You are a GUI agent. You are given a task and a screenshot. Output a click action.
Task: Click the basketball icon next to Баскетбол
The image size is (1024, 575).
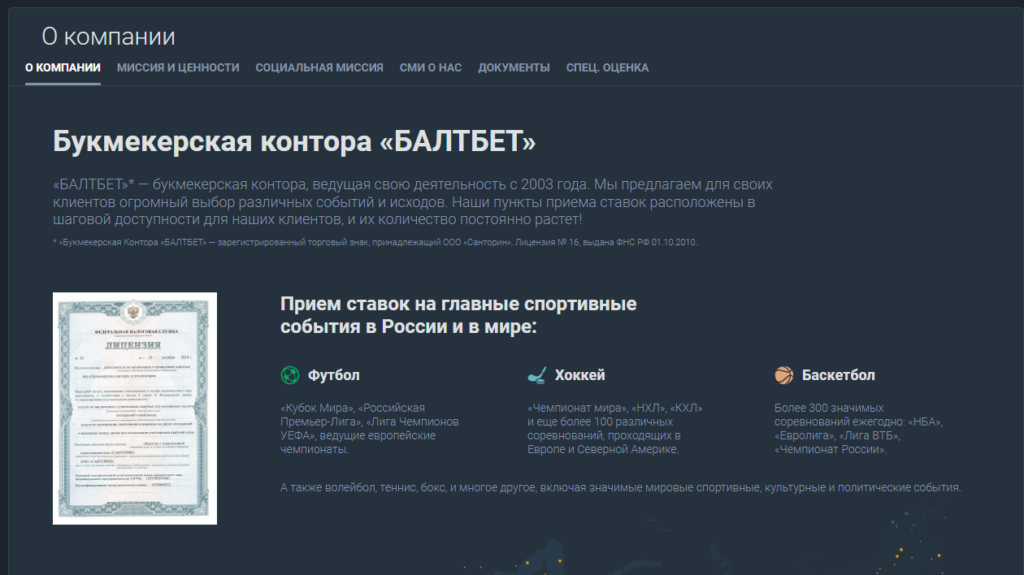pyautogui.click(x=784, y=375)
